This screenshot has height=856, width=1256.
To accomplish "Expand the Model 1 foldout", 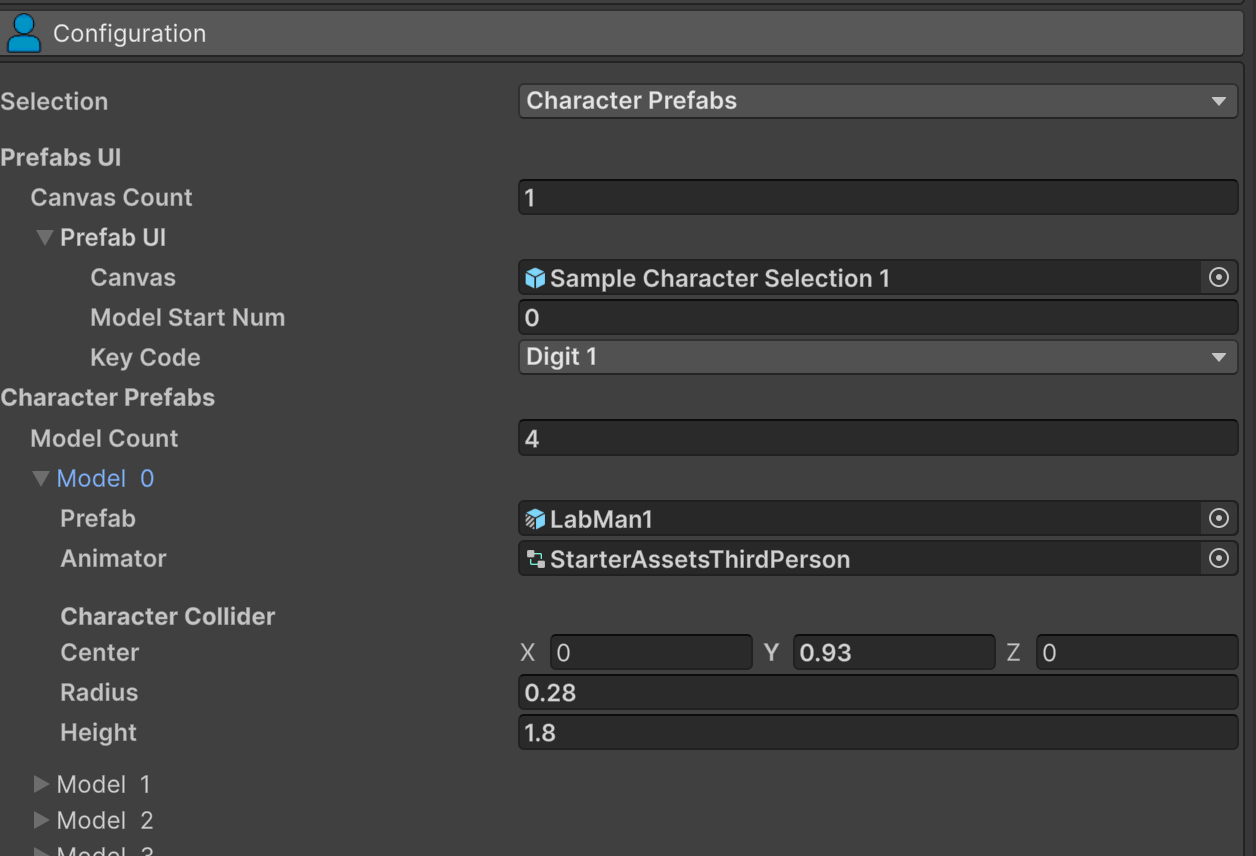I will (41, 784).
